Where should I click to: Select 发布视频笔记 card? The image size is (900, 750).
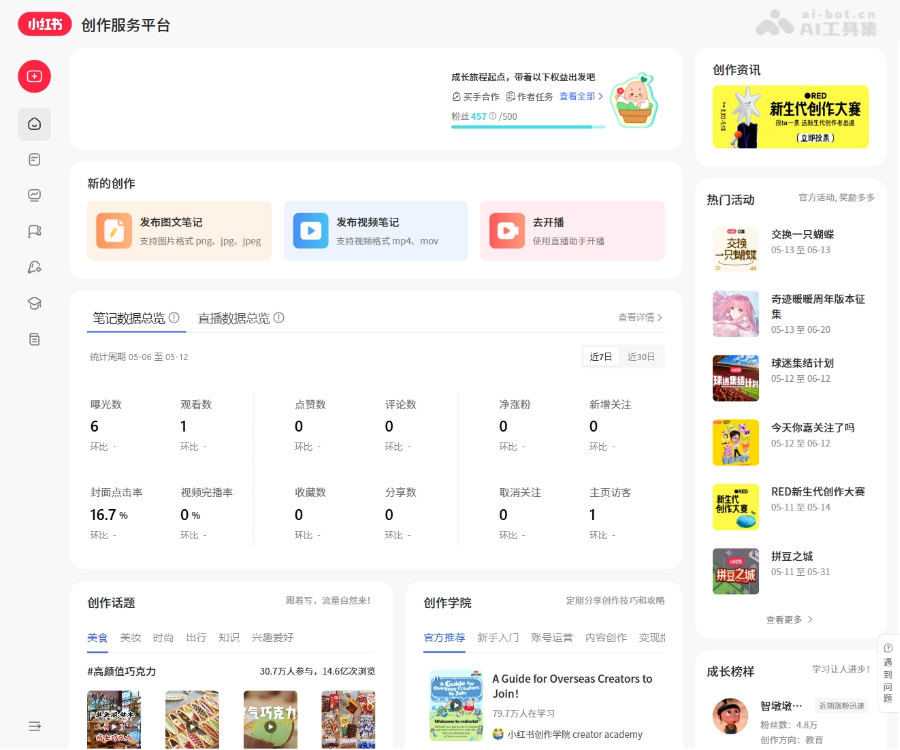pos(376,231)
